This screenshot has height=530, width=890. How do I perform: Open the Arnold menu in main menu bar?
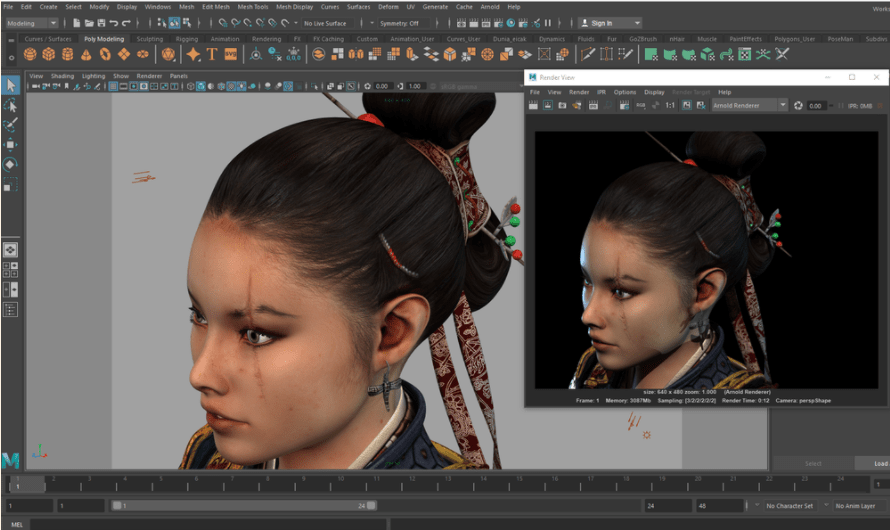tap(490, 7)
